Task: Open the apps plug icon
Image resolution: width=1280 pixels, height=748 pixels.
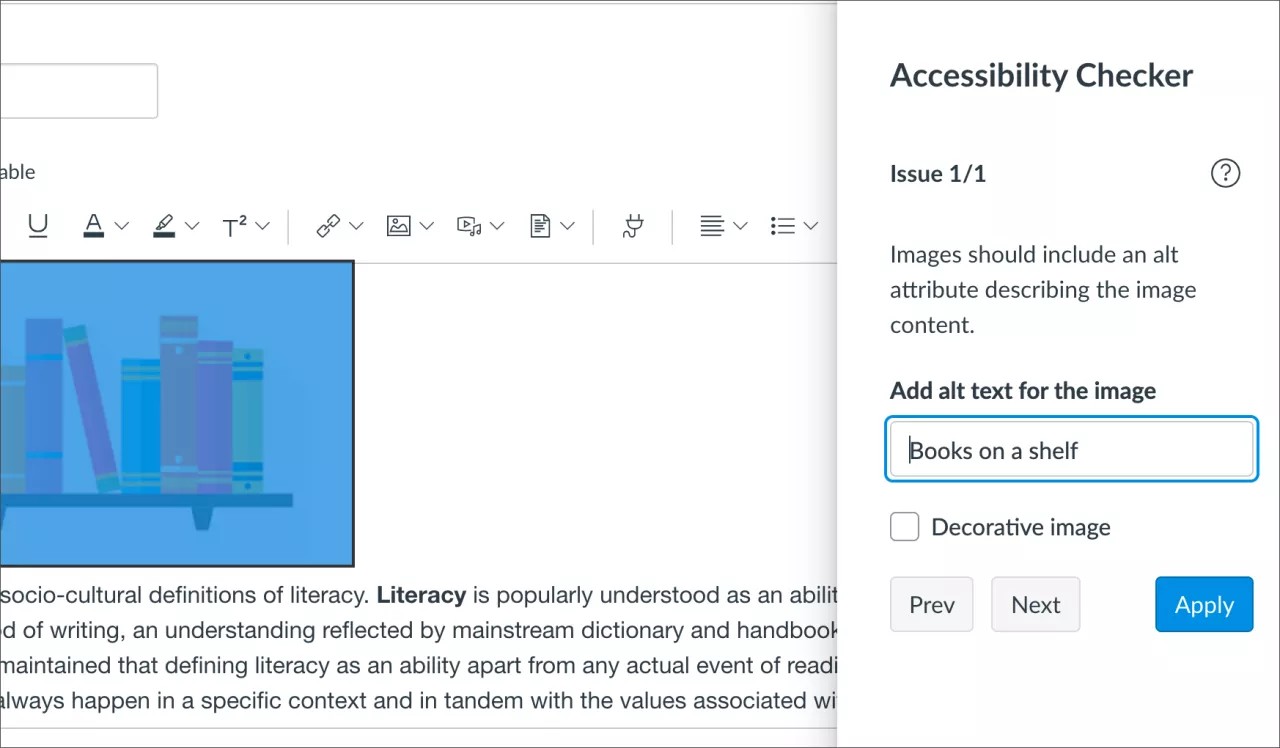Action: pyautogui.click(x=633, y=226)
